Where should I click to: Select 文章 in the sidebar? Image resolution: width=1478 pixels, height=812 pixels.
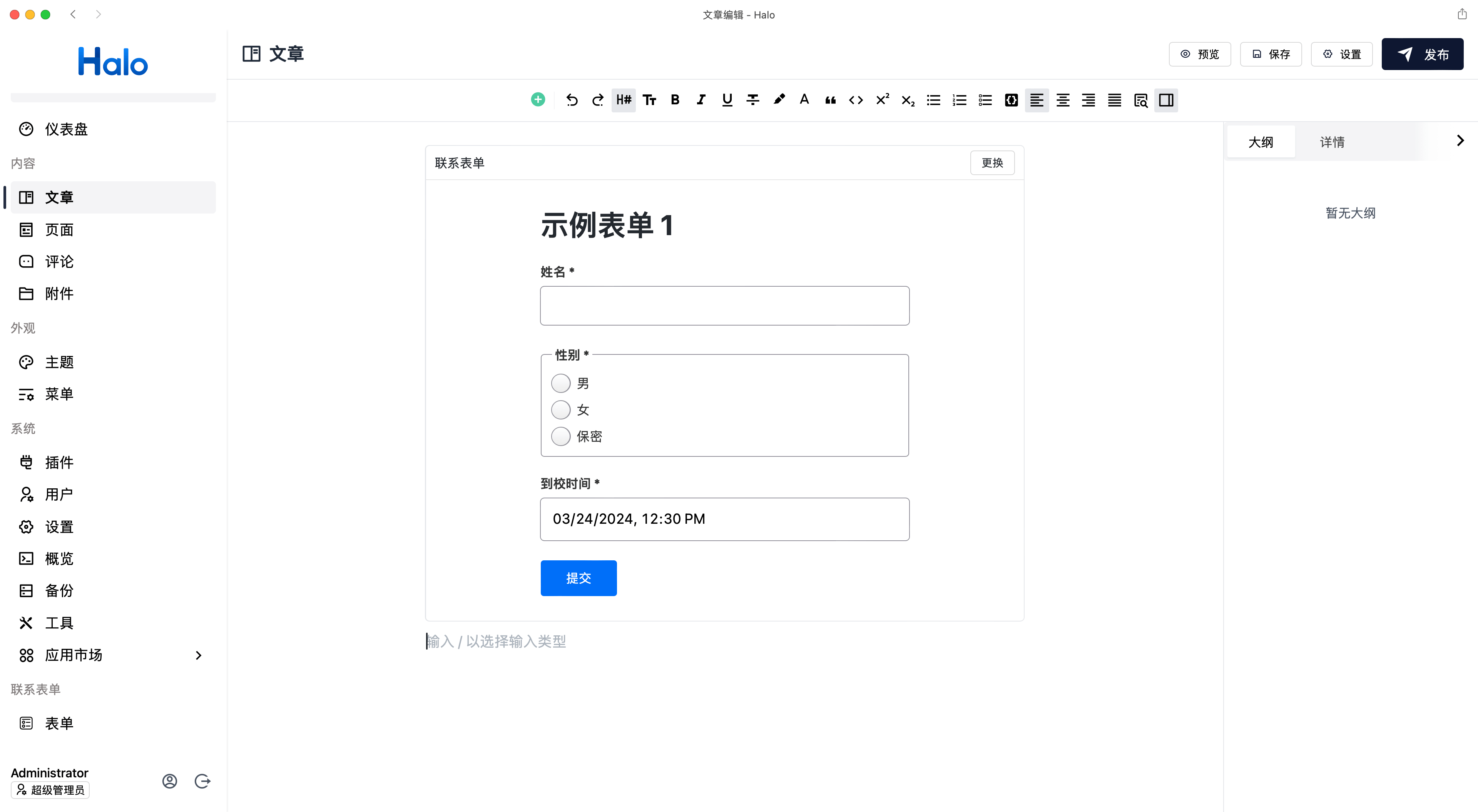[x=113, y=197]
